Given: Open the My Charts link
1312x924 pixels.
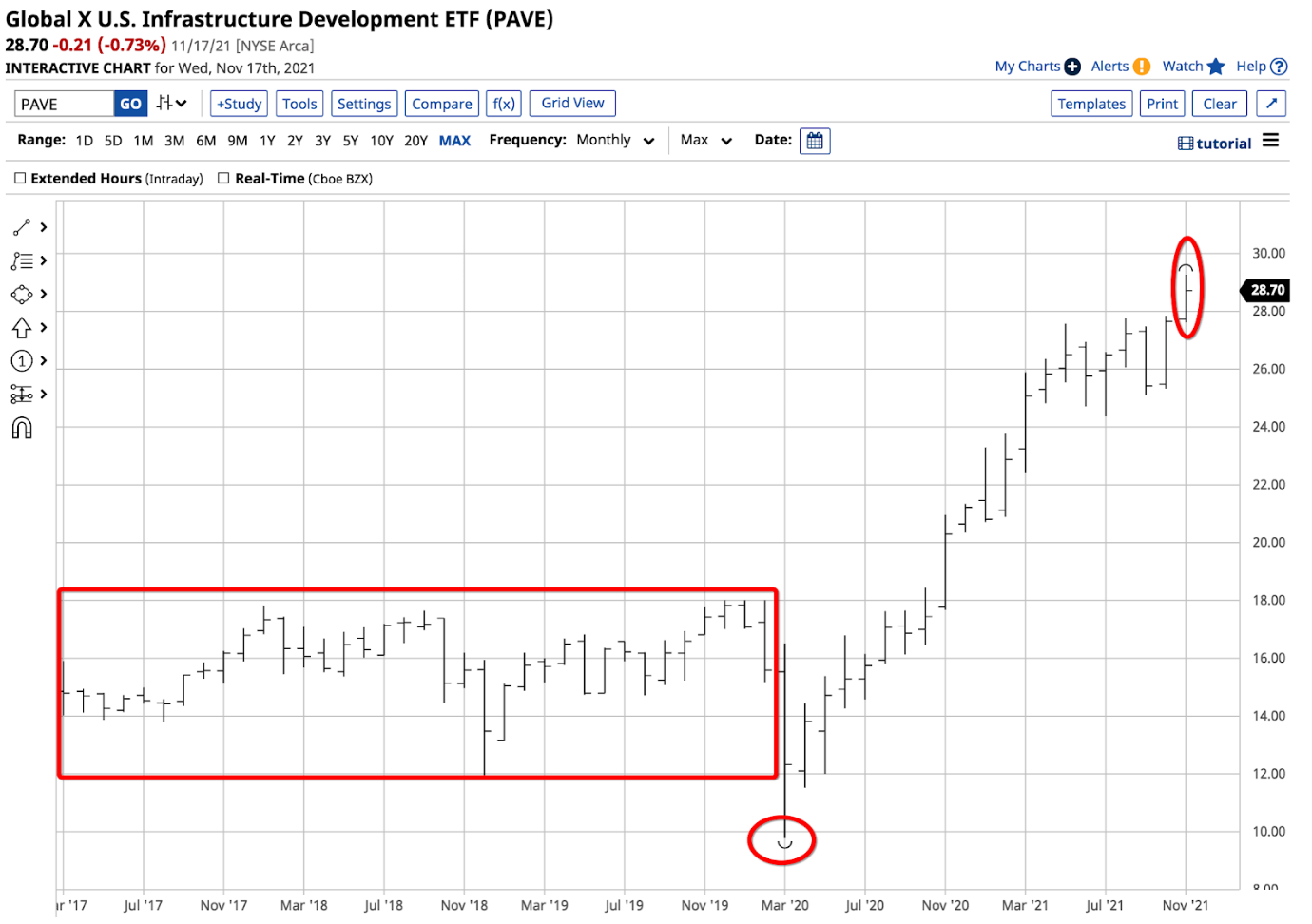Looking at the screenshot, I should pyautogui.click(x=1027, y=67).
